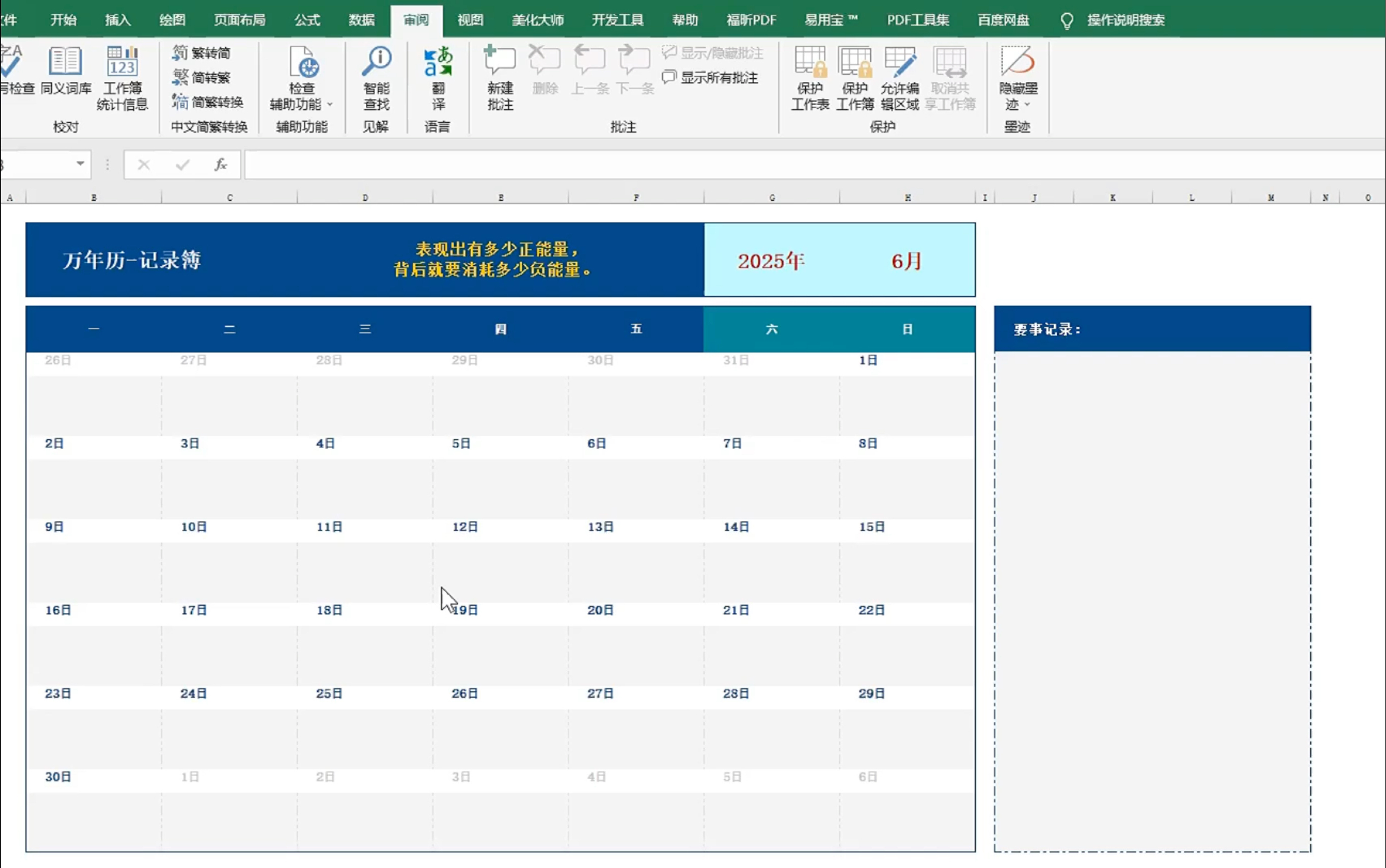This screenshot has height=868, width=1386.
Task: Click Protect Workbook (保护工作簿) icon
Action: pyautogui.click(x=854, y=61)
